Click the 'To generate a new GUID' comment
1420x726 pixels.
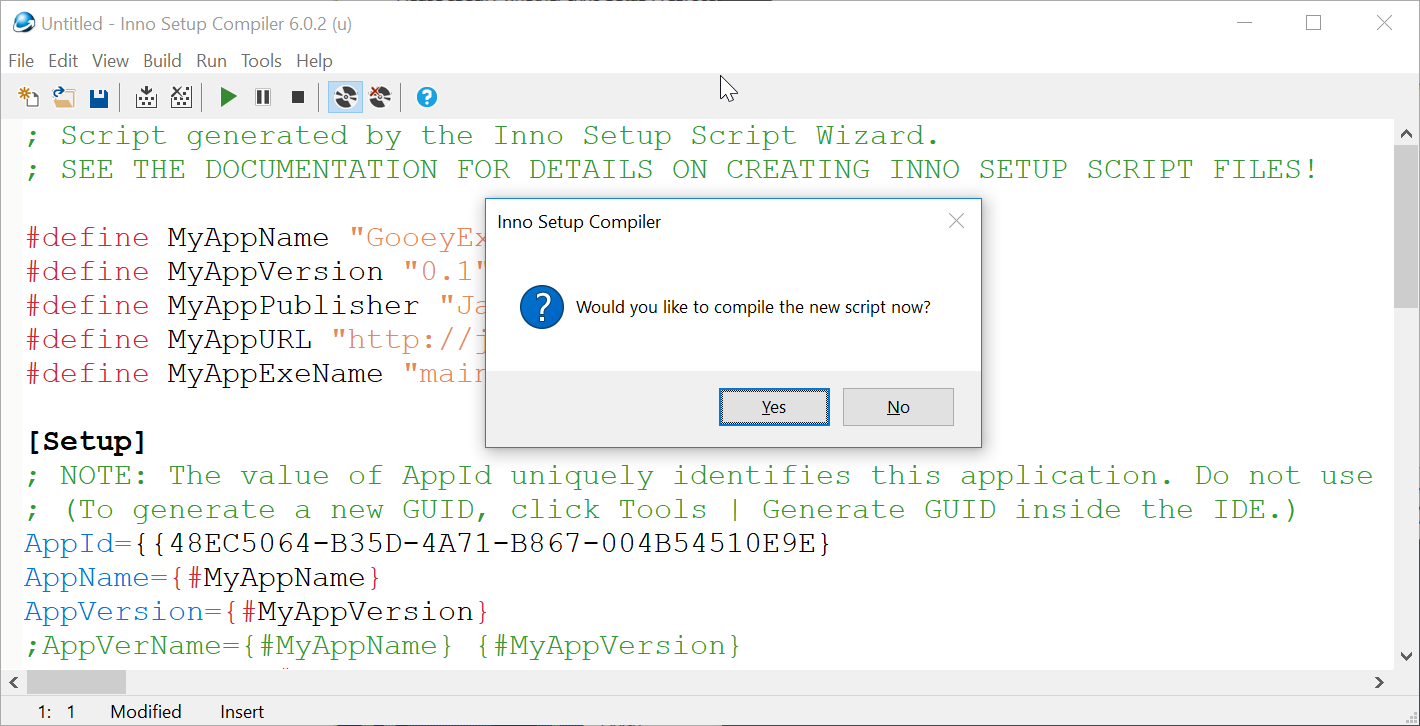(661, 509)
